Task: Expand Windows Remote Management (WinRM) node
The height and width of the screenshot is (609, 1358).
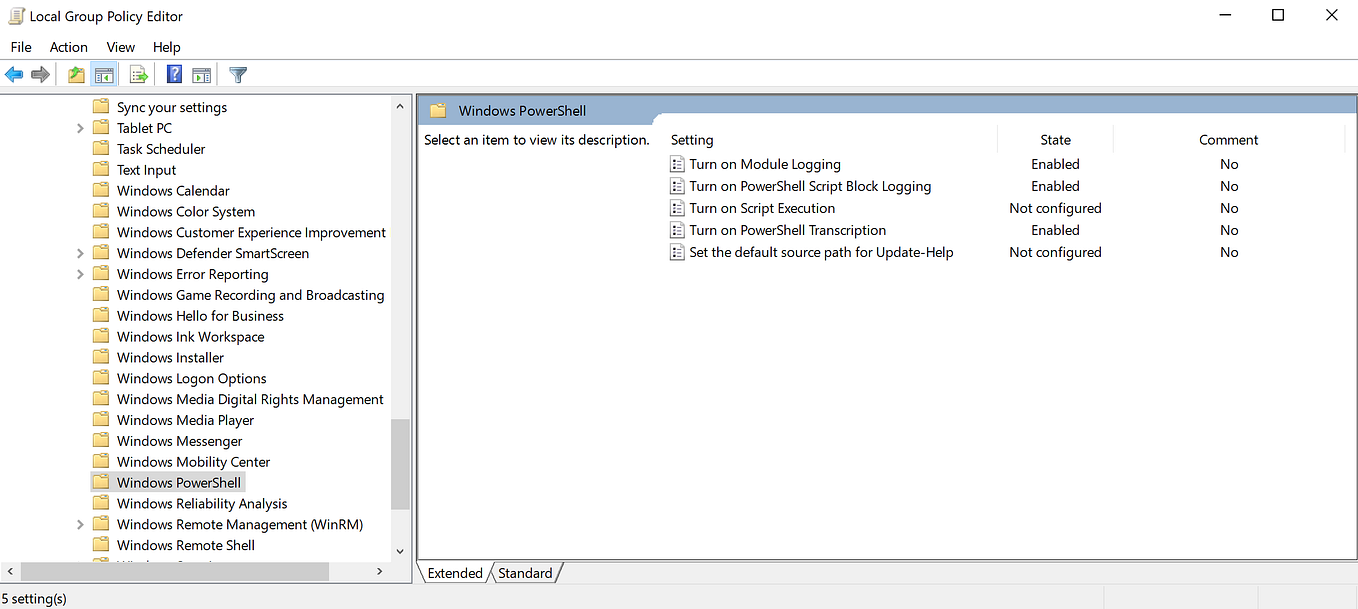Action: click(x=80, y=524)
